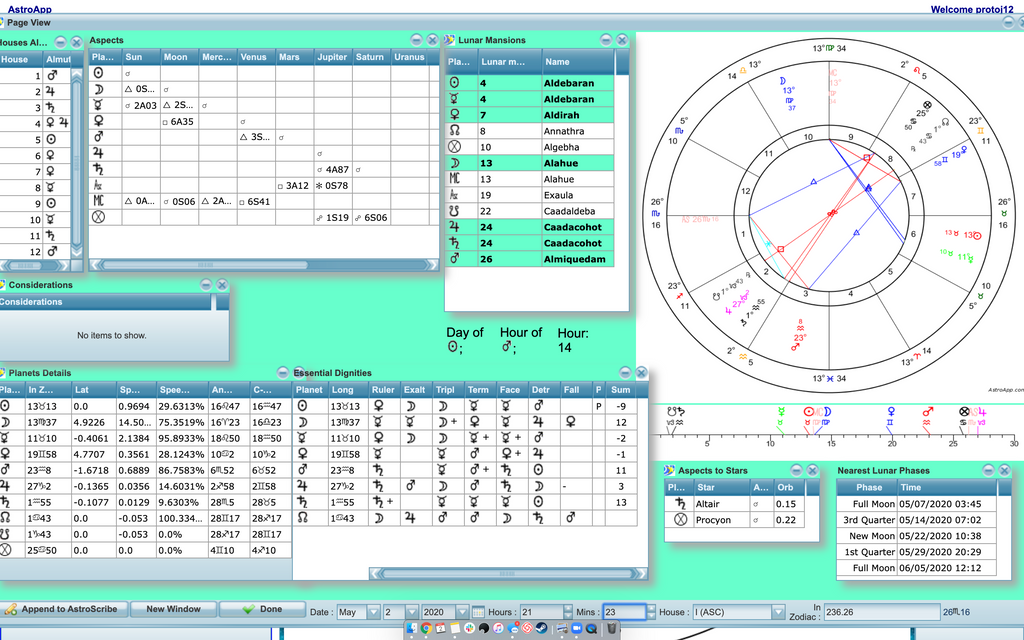Click the Lunar Mansions panel logo icon

click(x=450, y=40)
